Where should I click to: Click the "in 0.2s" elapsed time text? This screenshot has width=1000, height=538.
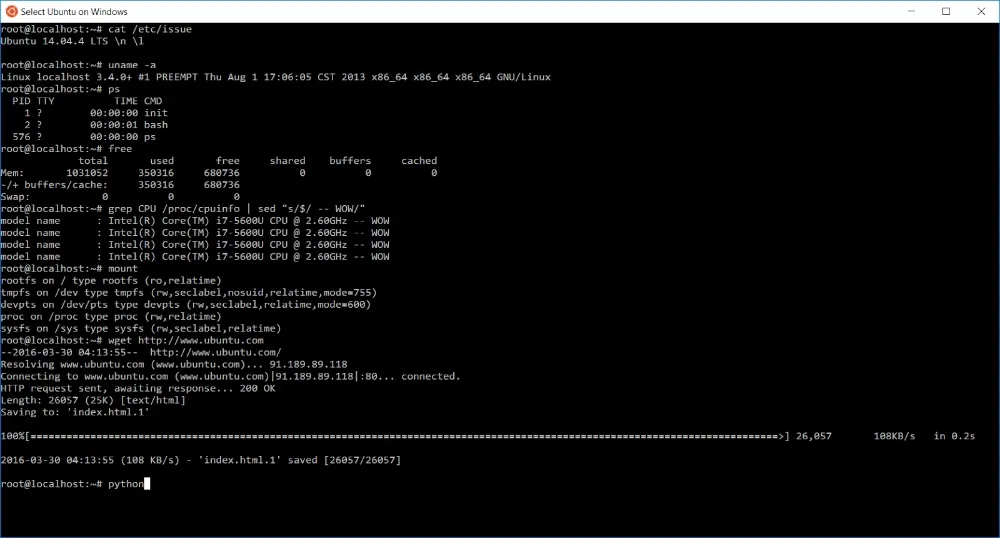point(955,437)
